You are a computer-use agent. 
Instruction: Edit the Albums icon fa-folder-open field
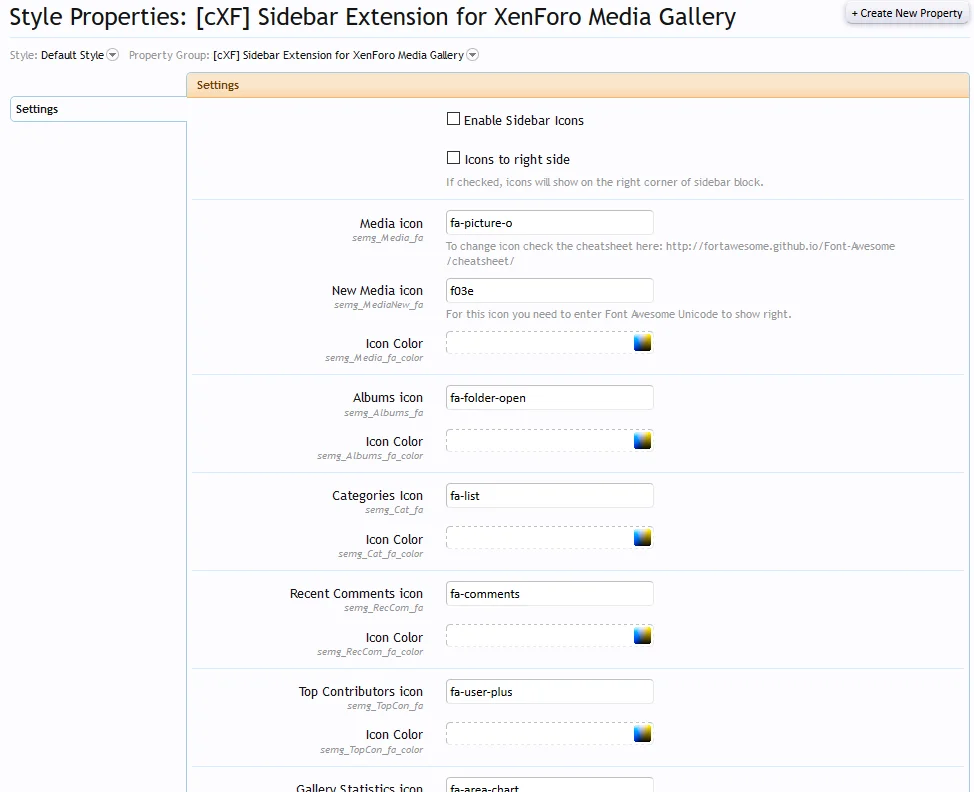tap(549, 398)
